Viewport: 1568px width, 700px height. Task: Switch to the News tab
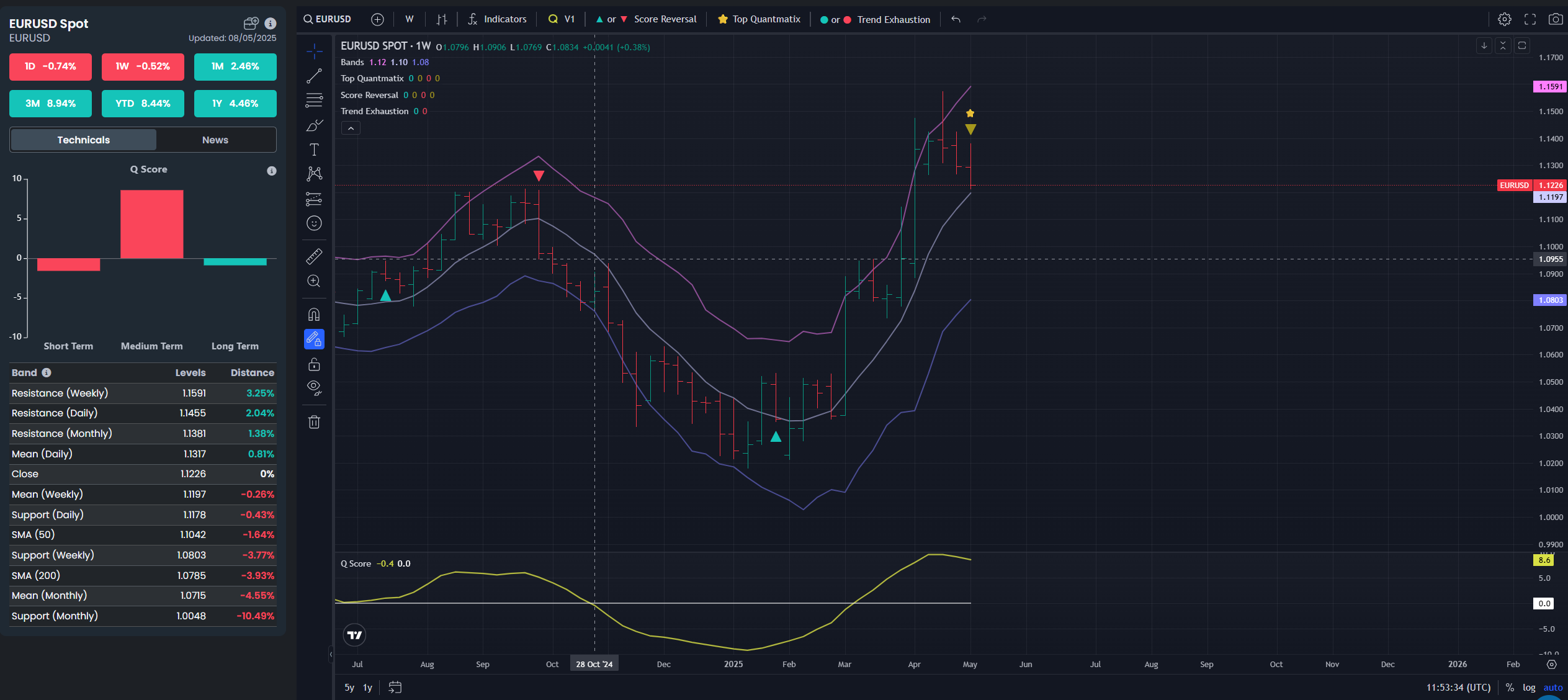pyautogui.click(x=215, y=140)
